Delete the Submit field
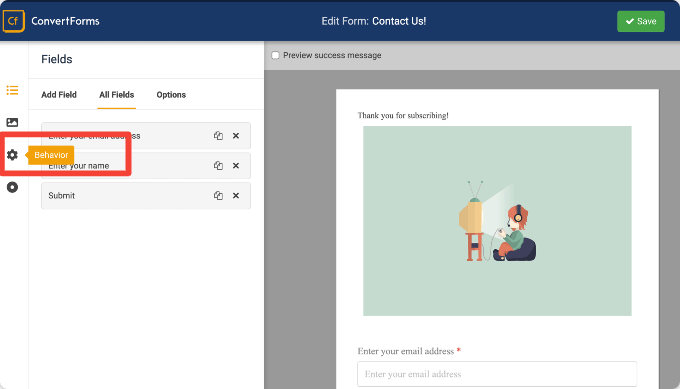Viewport: 680px width, 389px height. [236, 196]
